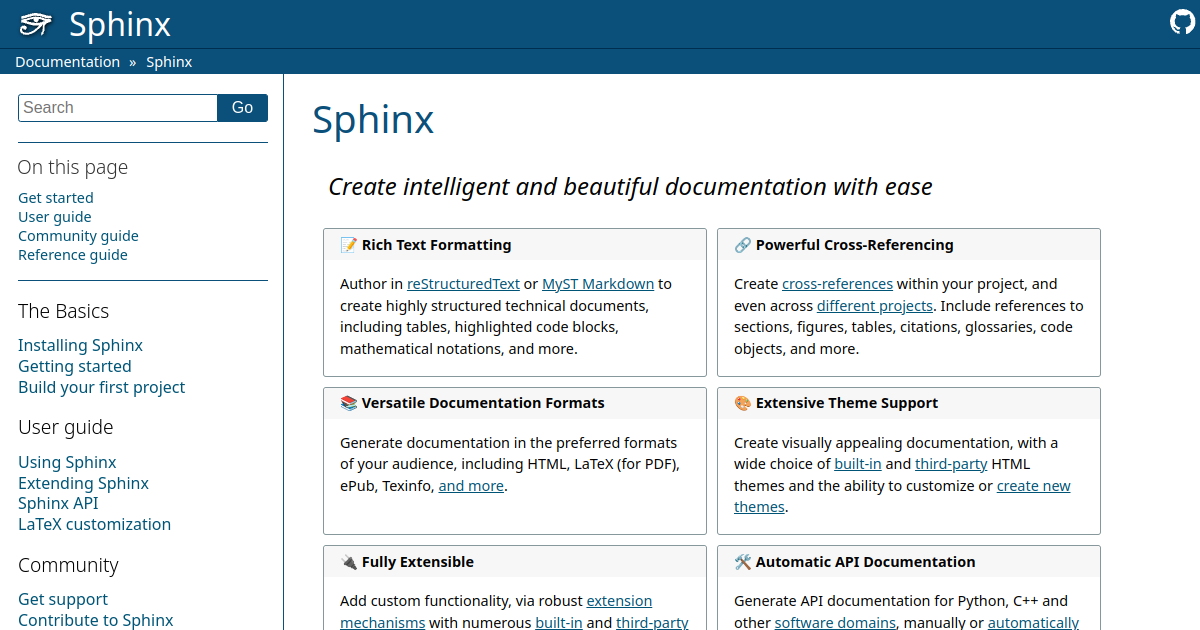1200x630 pixels.
Task: Click 'The Basics' sidebar heading
Action: (64, 311)
